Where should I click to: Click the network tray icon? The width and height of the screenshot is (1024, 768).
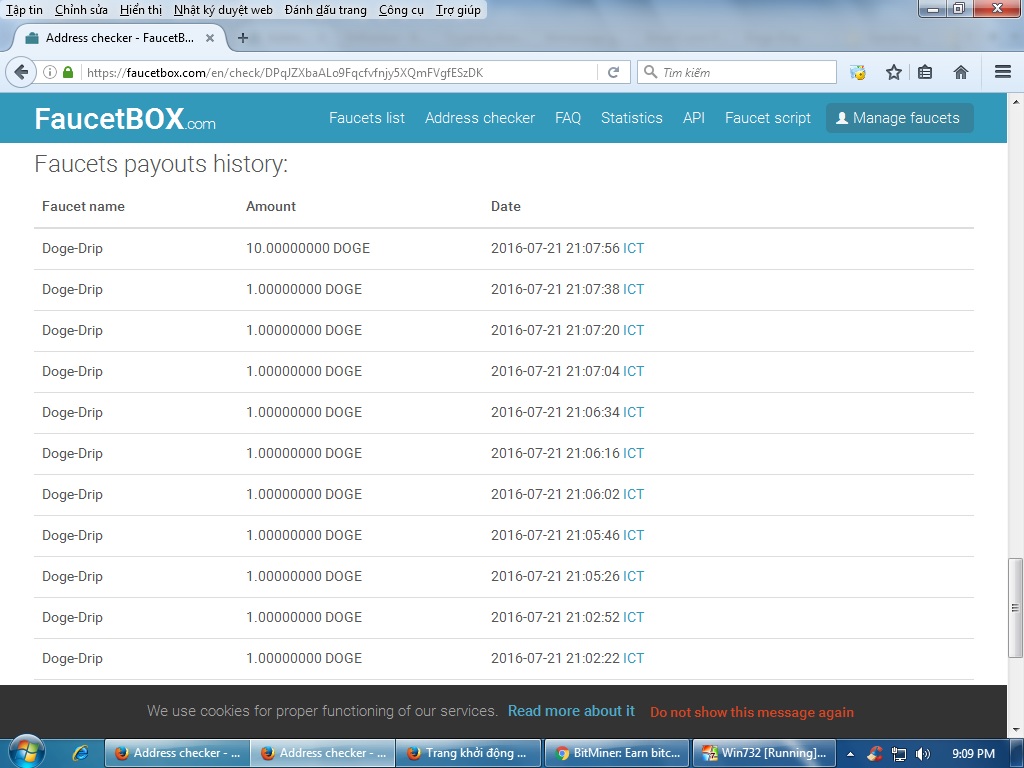(x=899, y=754)
